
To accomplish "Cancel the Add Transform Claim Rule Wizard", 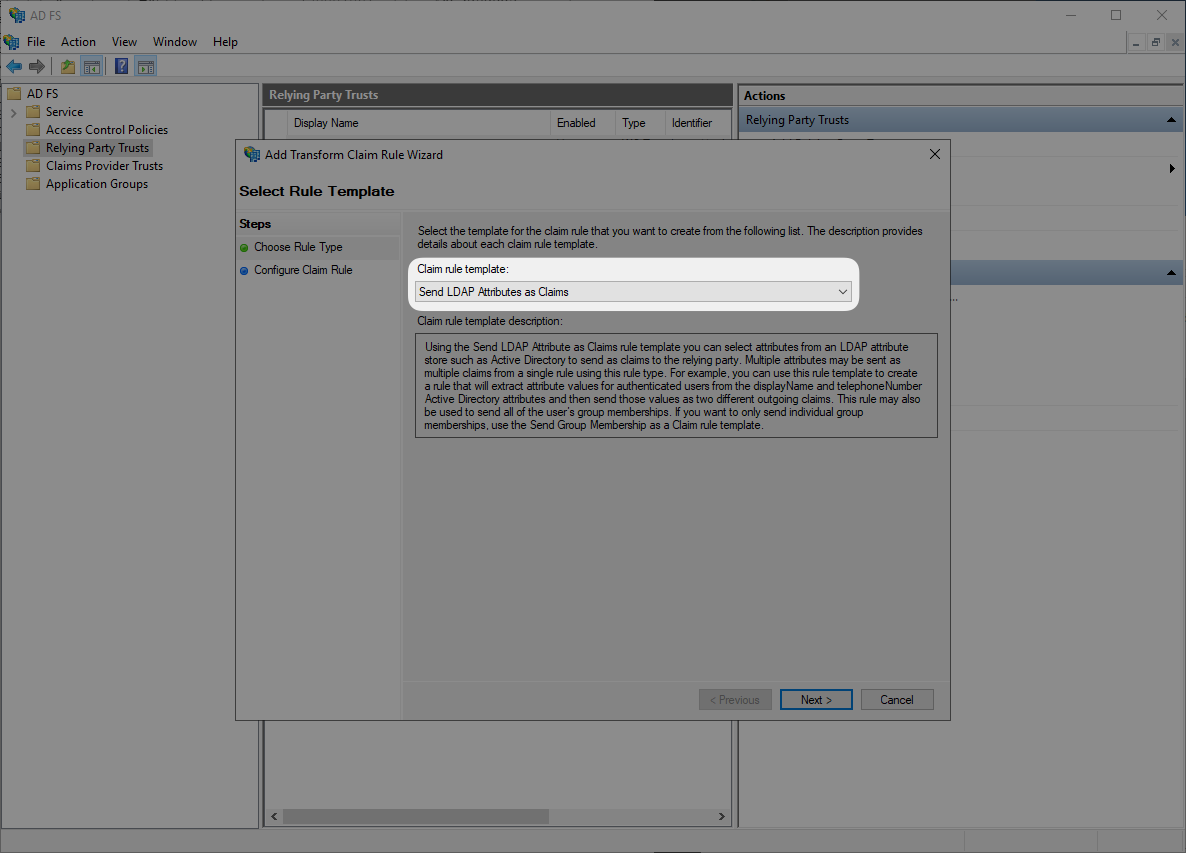I will click(x=897, y=699).
